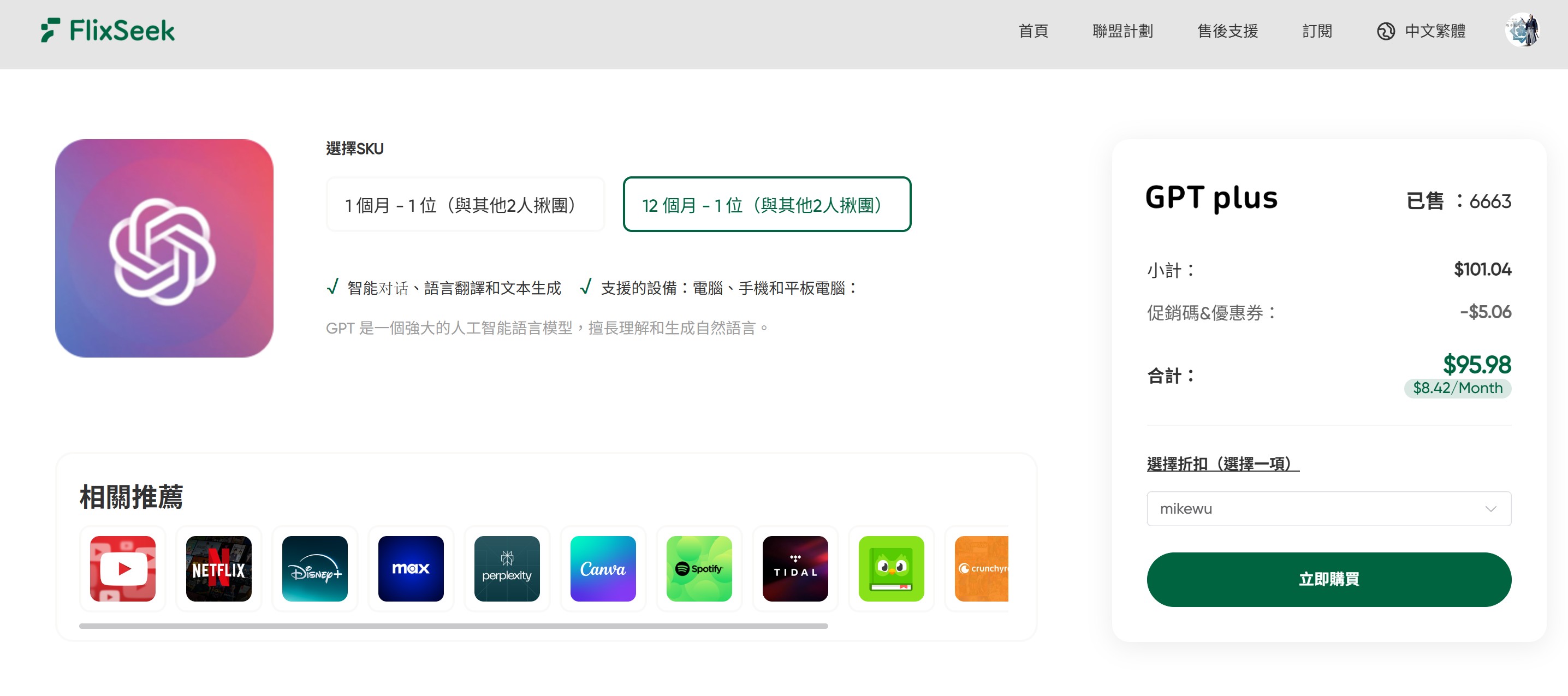Open the Crunchyroll recommendation icon

tap(981, 568)
